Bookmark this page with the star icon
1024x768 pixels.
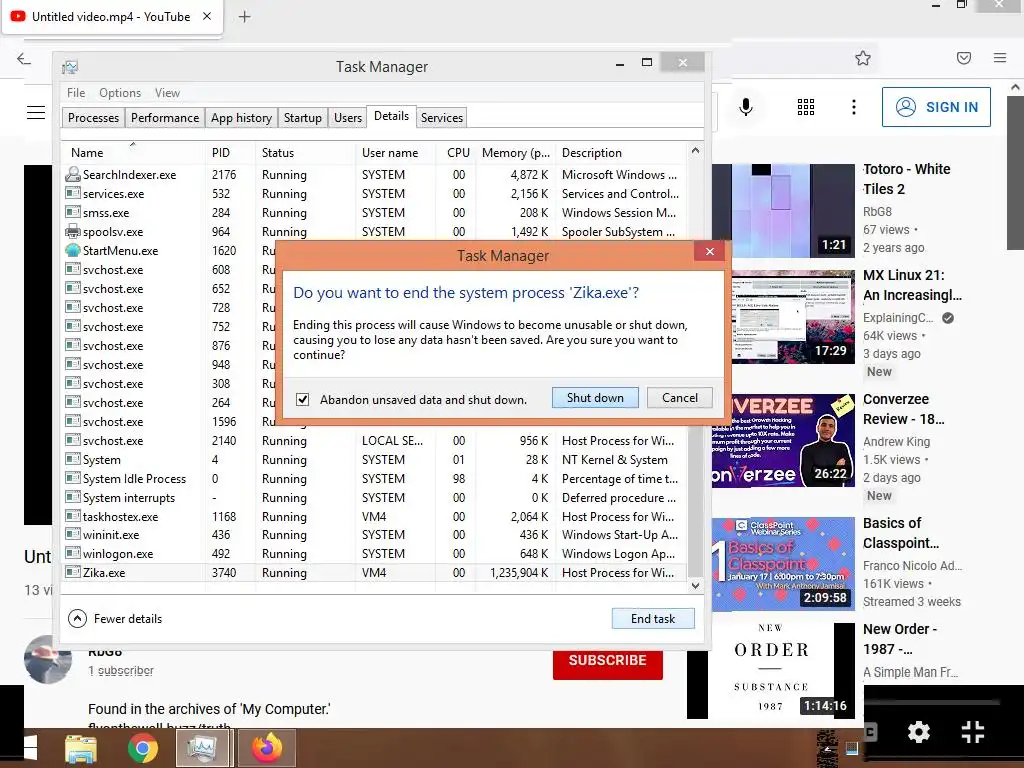pyautogui.click(x=863, y=58)
